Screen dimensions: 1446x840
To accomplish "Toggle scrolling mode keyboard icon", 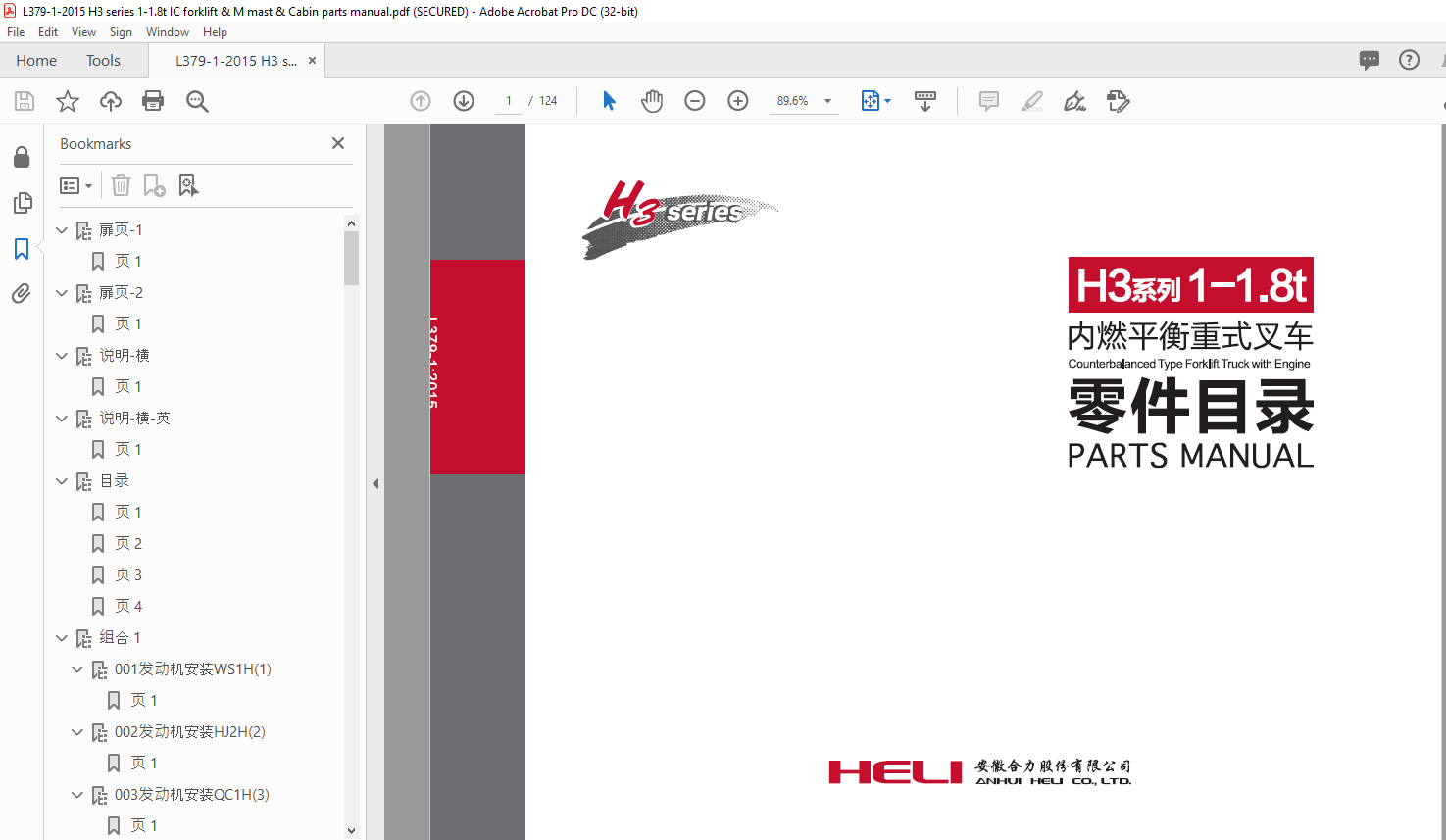I will point(924,101).
